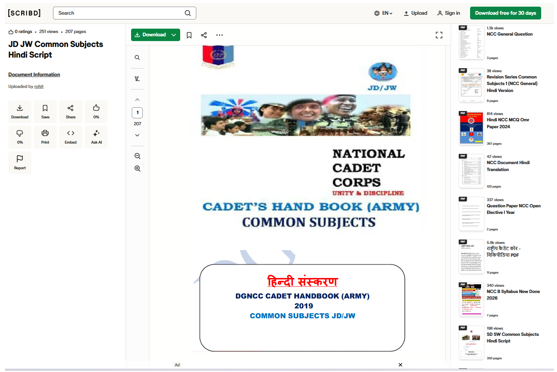Click thumbnail of Question Paper NCC Open Elective

click(x=471, y=214)
